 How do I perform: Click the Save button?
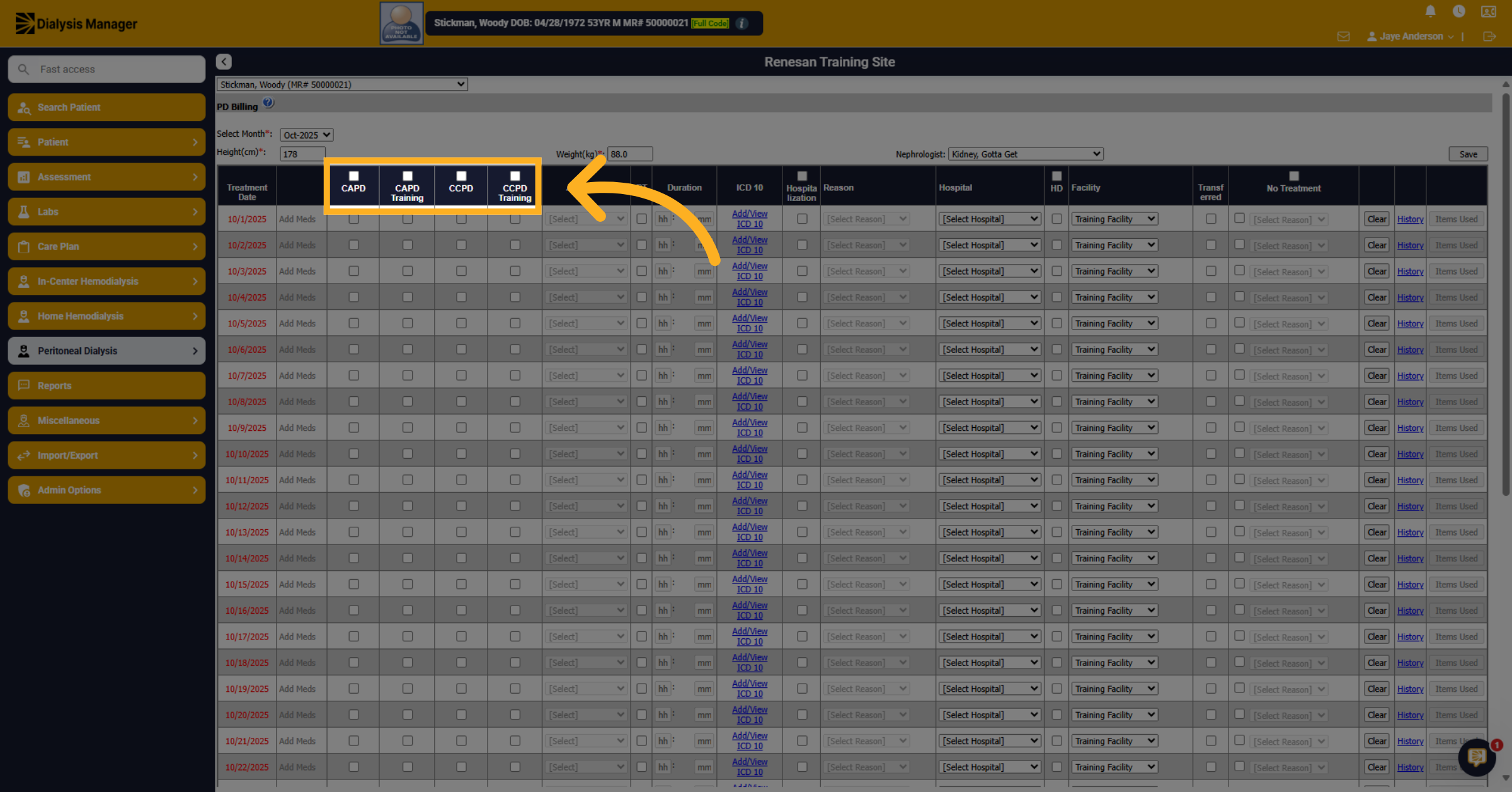click(x=1468, y=154)
